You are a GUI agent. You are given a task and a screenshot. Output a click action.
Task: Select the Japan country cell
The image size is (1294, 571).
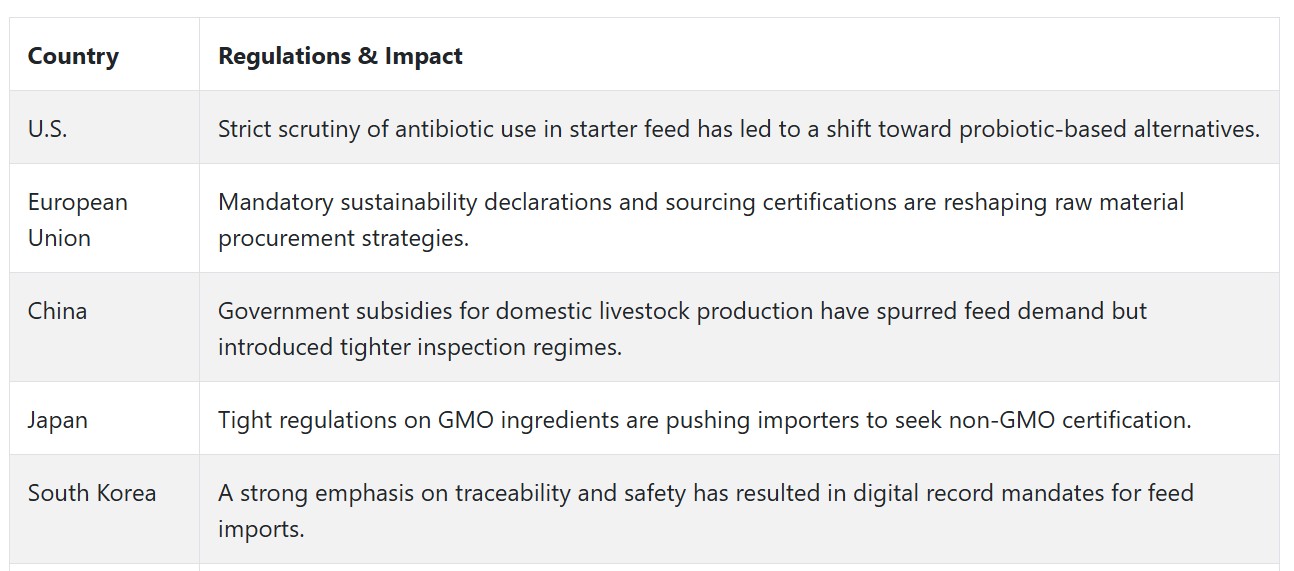coord(104,419)
